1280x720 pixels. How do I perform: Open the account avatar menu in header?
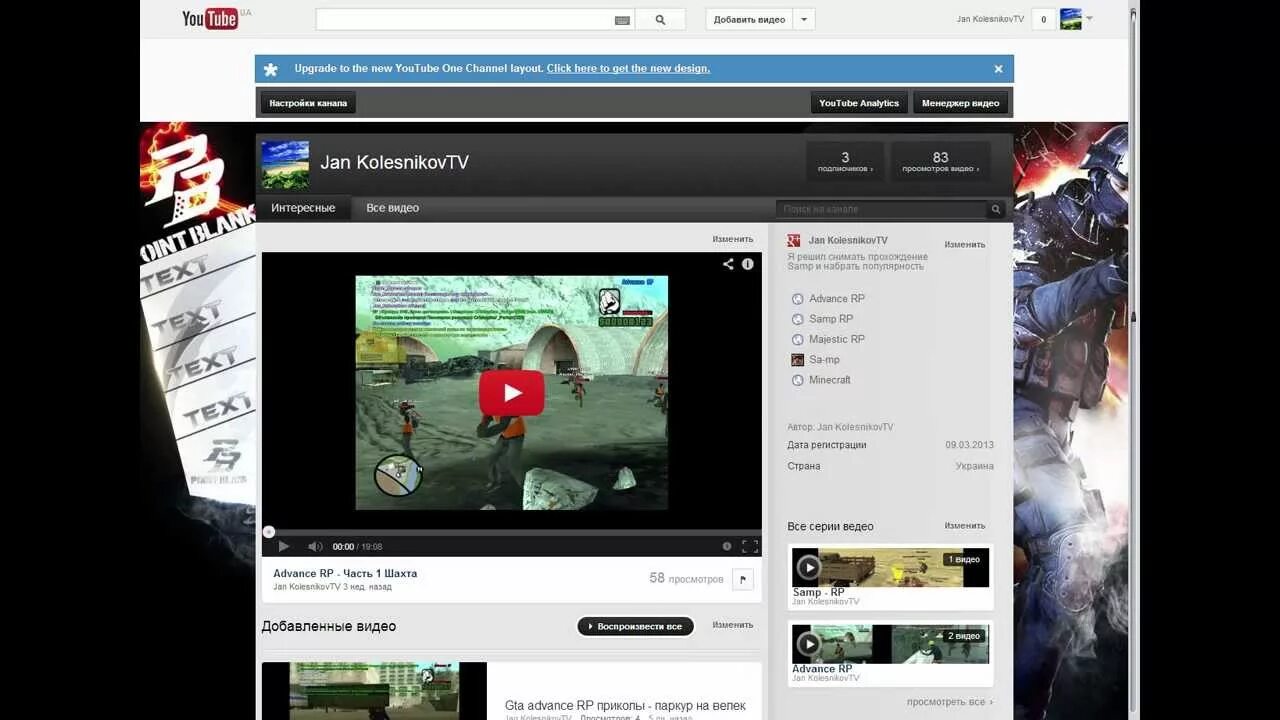(x=1071, y=19)
